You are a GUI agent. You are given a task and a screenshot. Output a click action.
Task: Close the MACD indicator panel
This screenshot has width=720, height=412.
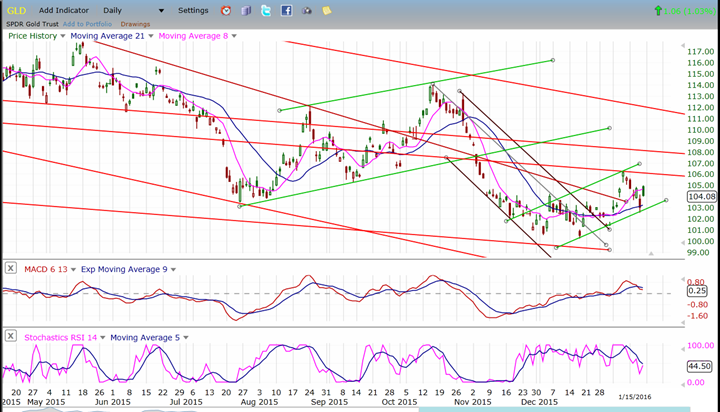[10, 268]
